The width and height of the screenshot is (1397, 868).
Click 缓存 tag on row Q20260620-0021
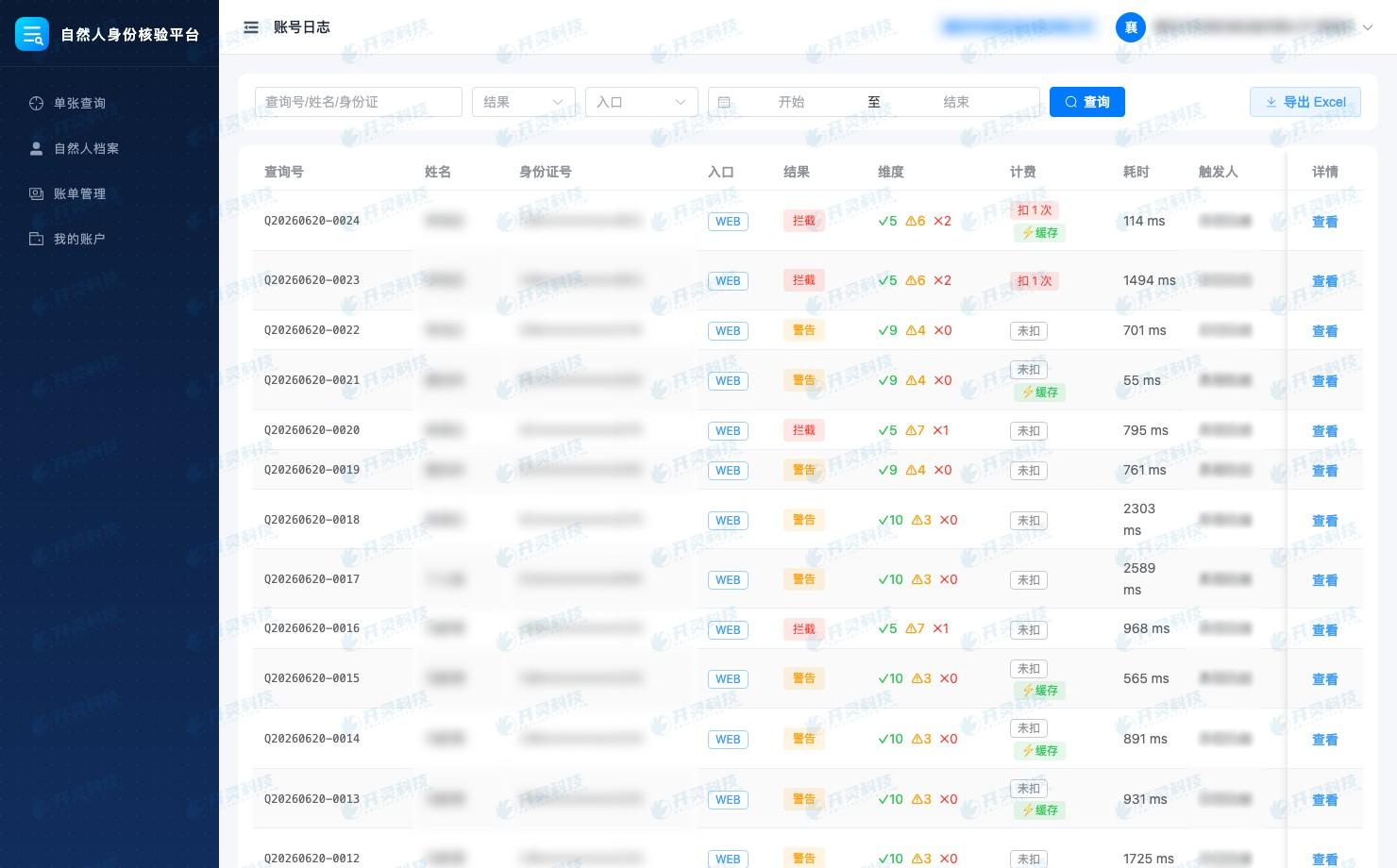pos(1039,392)
